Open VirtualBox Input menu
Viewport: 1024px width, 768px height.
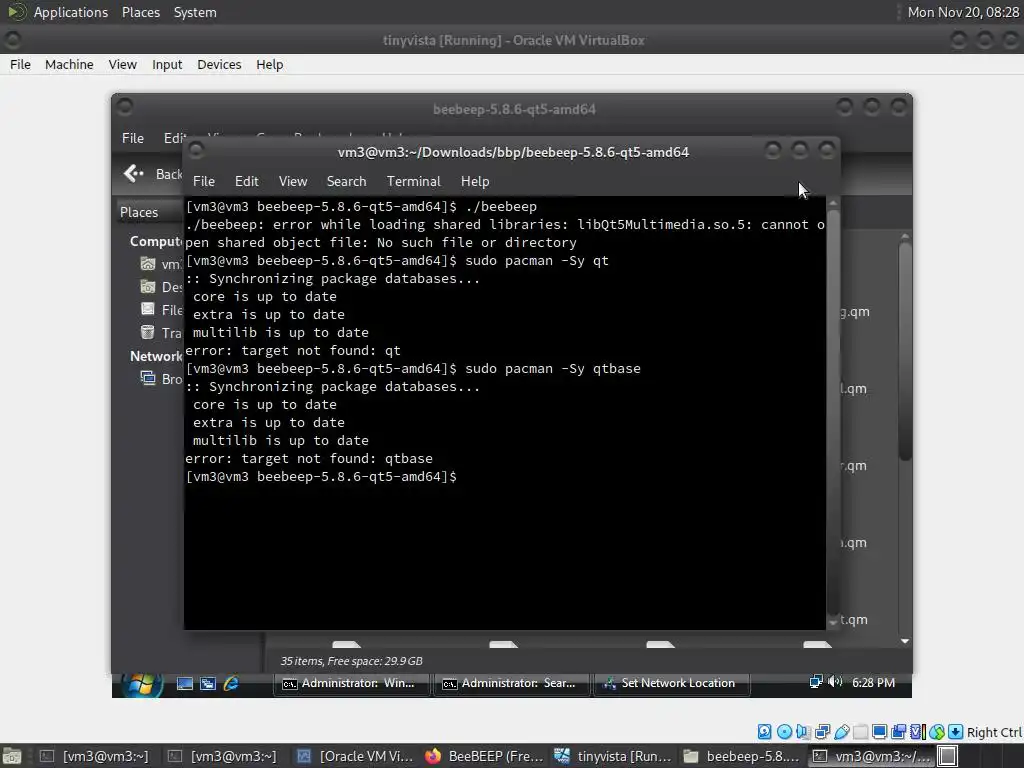(167, 65)
